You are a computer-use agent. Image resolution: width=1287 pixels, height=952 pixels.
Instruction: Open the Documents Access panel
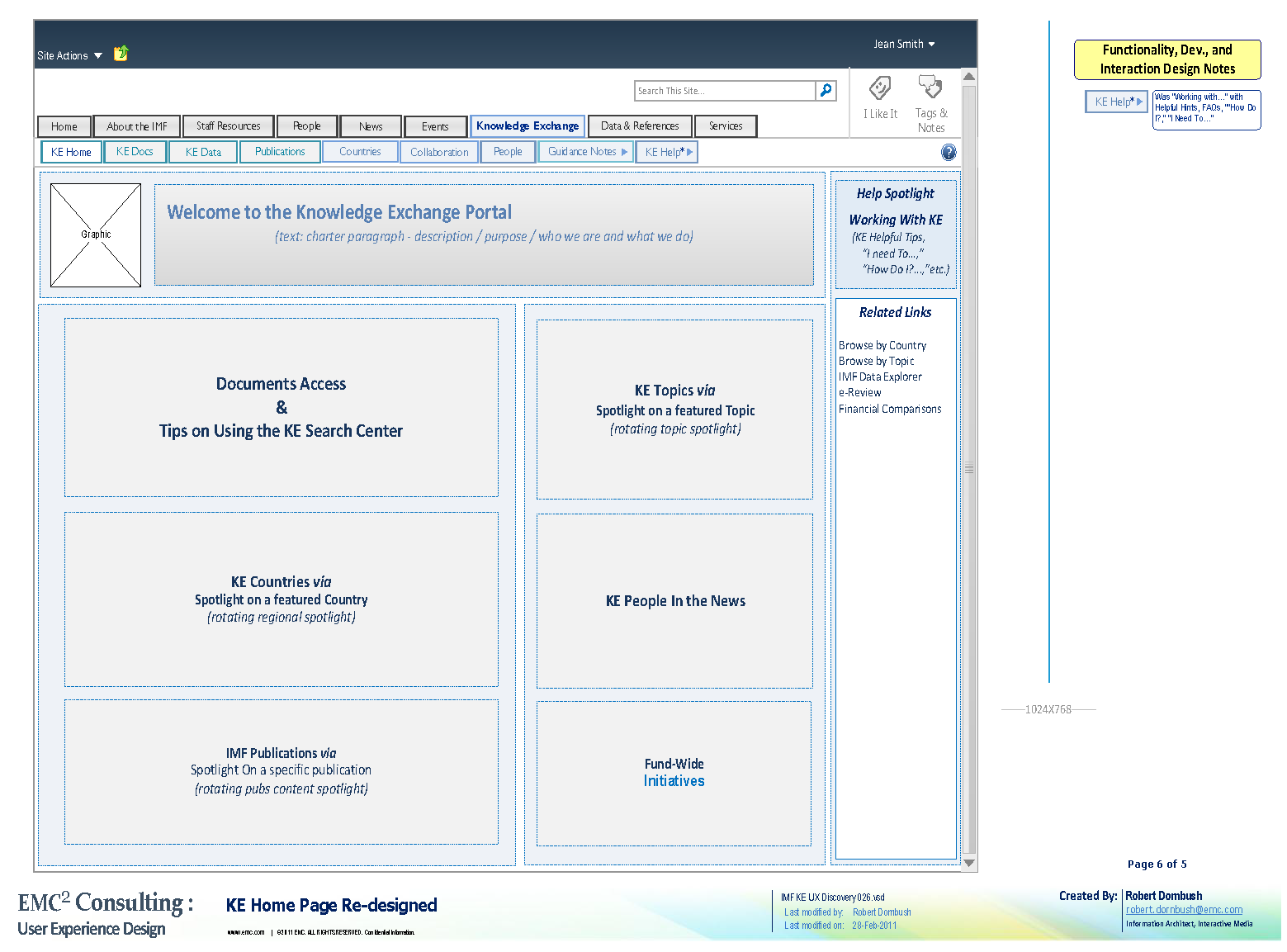(282, 408)
